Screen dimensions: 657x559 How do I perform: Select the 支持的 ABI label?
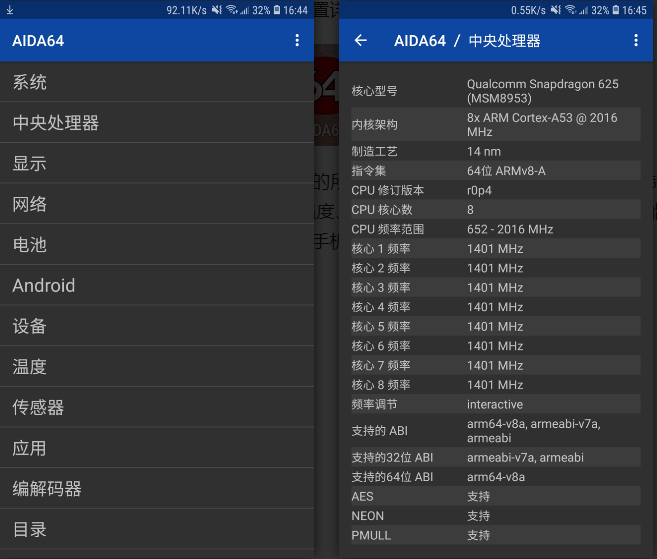[x=379, y=431]
